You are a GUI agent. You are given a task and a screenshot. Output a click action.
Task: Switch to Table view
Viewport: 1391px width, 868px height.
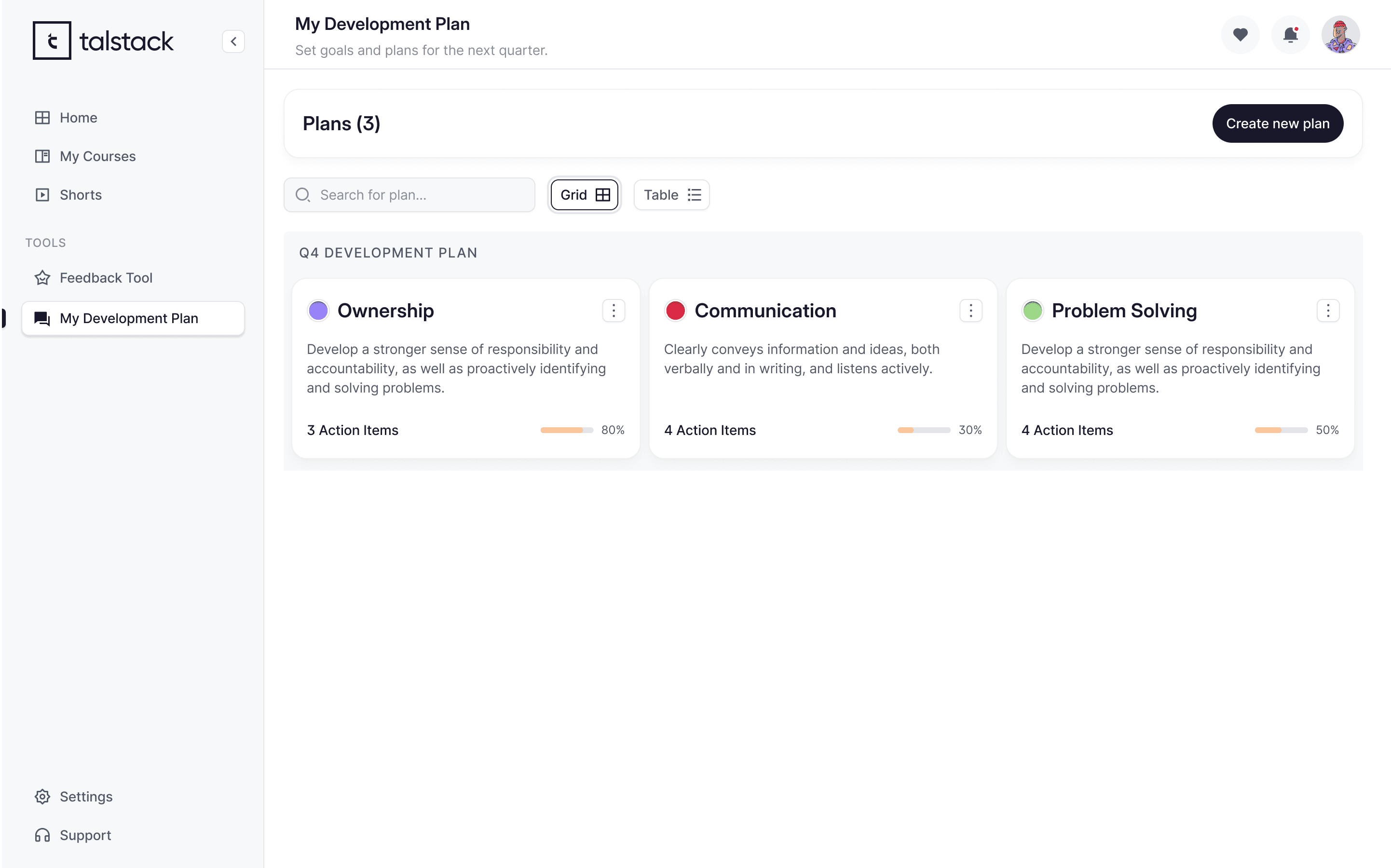(x=671, y=195)
